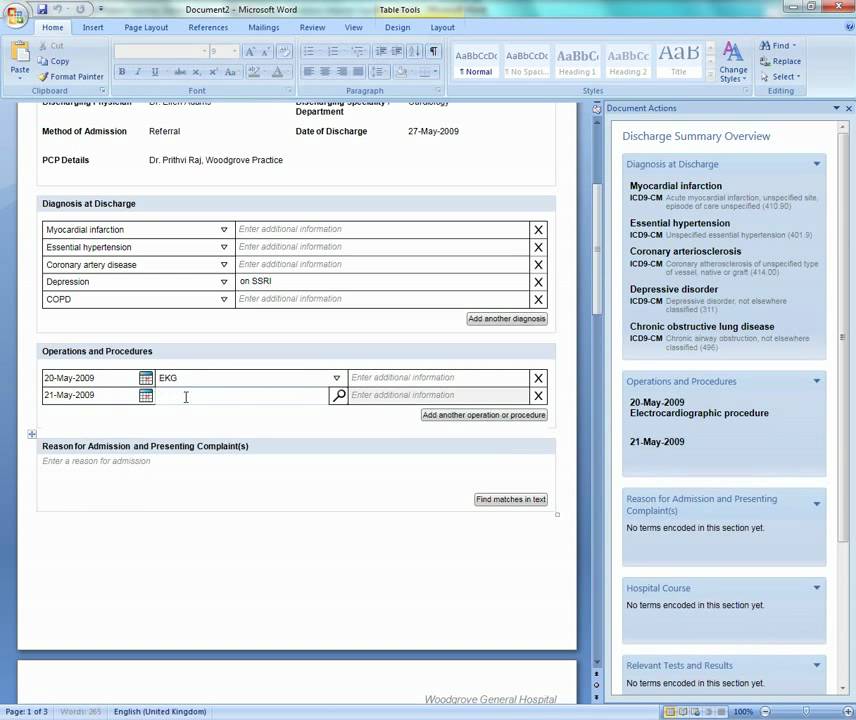
Task: Open the Mailings tab
Action: point(264,27)
